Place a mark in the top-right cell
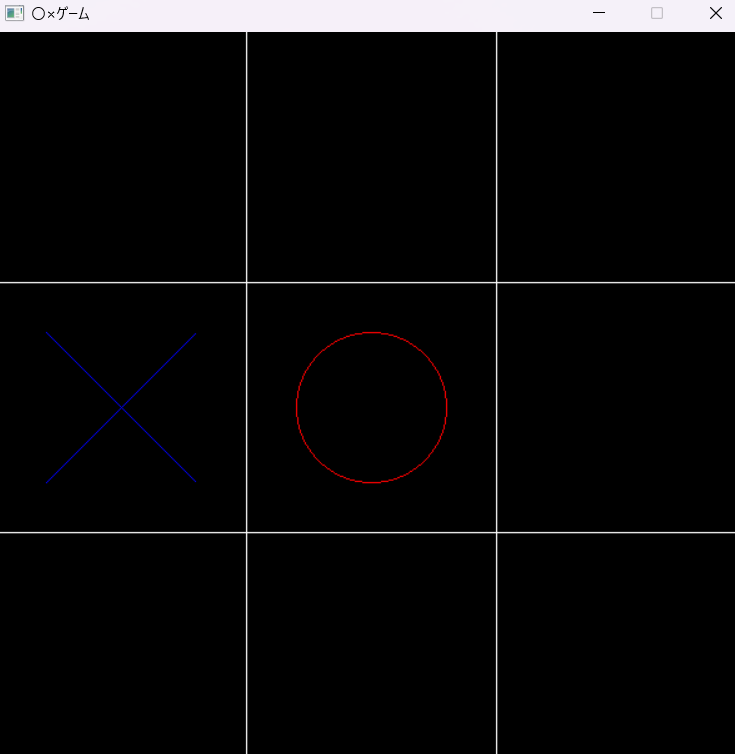 (x=616, y=157)
